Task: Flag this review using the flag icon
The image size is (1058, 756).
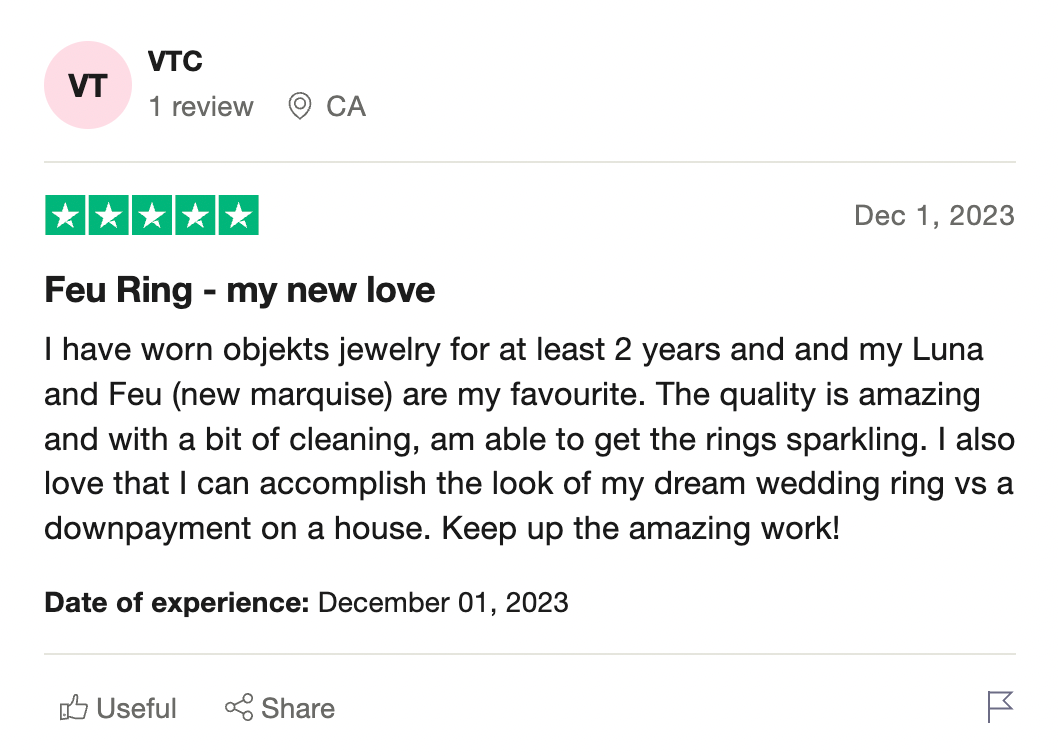Action: tap(1000, 707)
